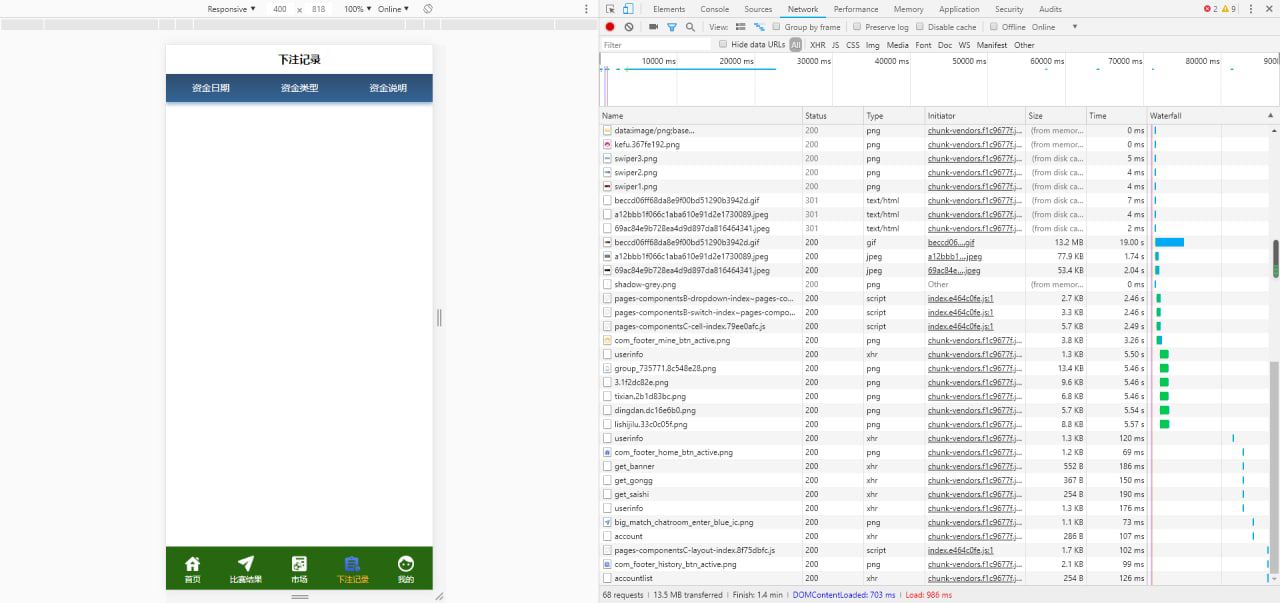The width and height of the screenshot is (1280, 603).
Task: Click the red record network log button
Action: [x=610, y=27]
